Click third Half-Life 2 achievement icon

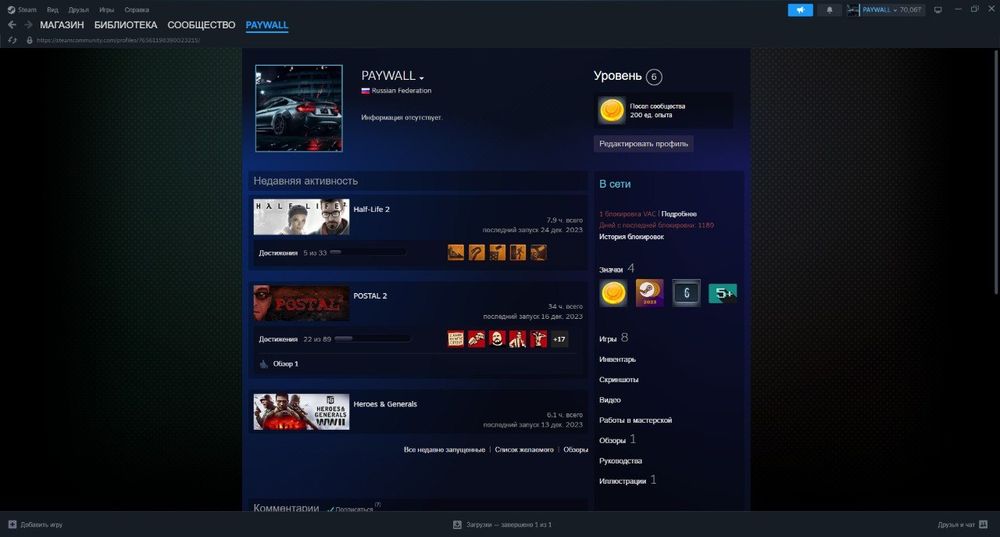pyautogui.click(x=497, y=253)
